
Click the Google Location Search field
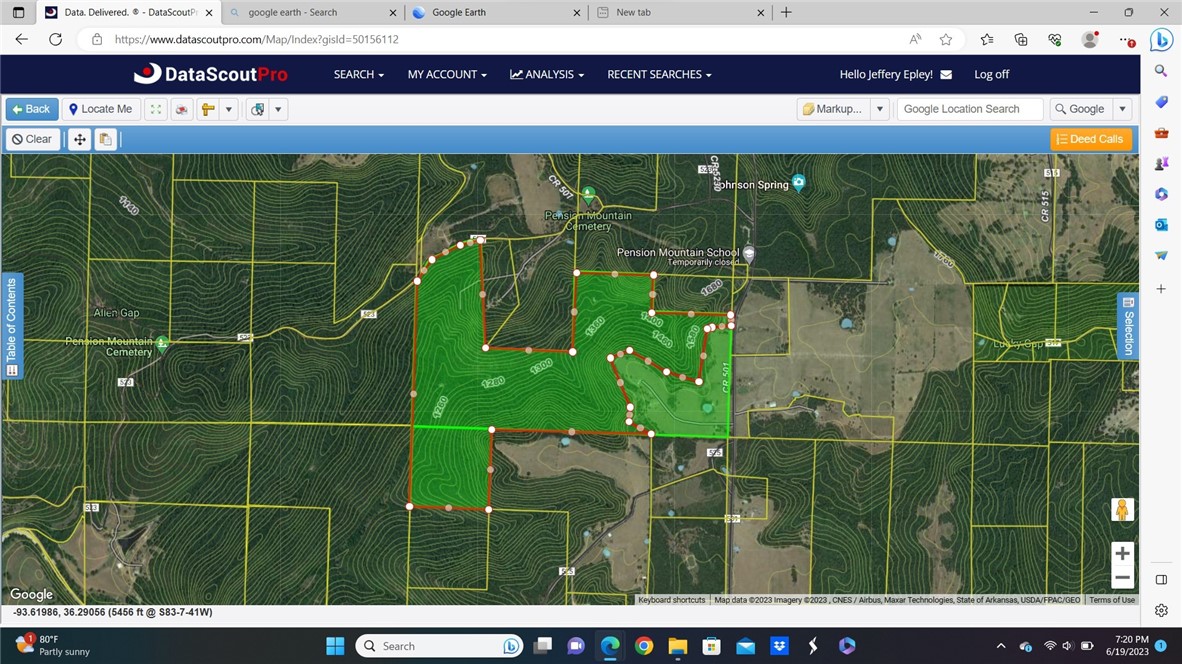tap(969, 109)
